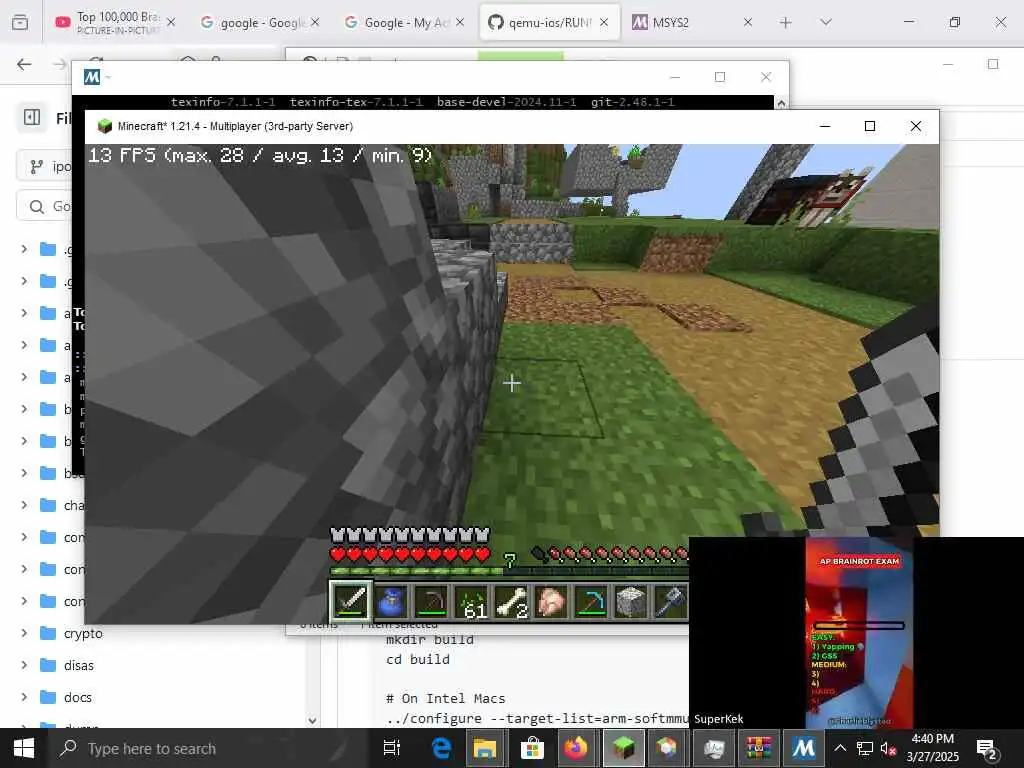
Task: Open the branch selector dropdown
Action: click(46, 167)
